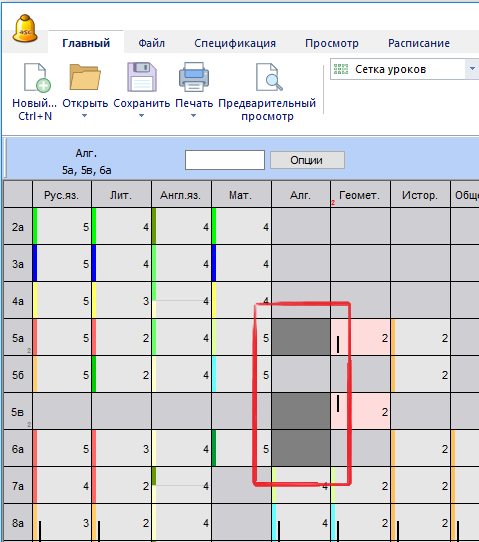The height and width of the screenshot is (542, 479).
Task: Open Предварительный просмотр preview icon
Action: coord(269,77)
